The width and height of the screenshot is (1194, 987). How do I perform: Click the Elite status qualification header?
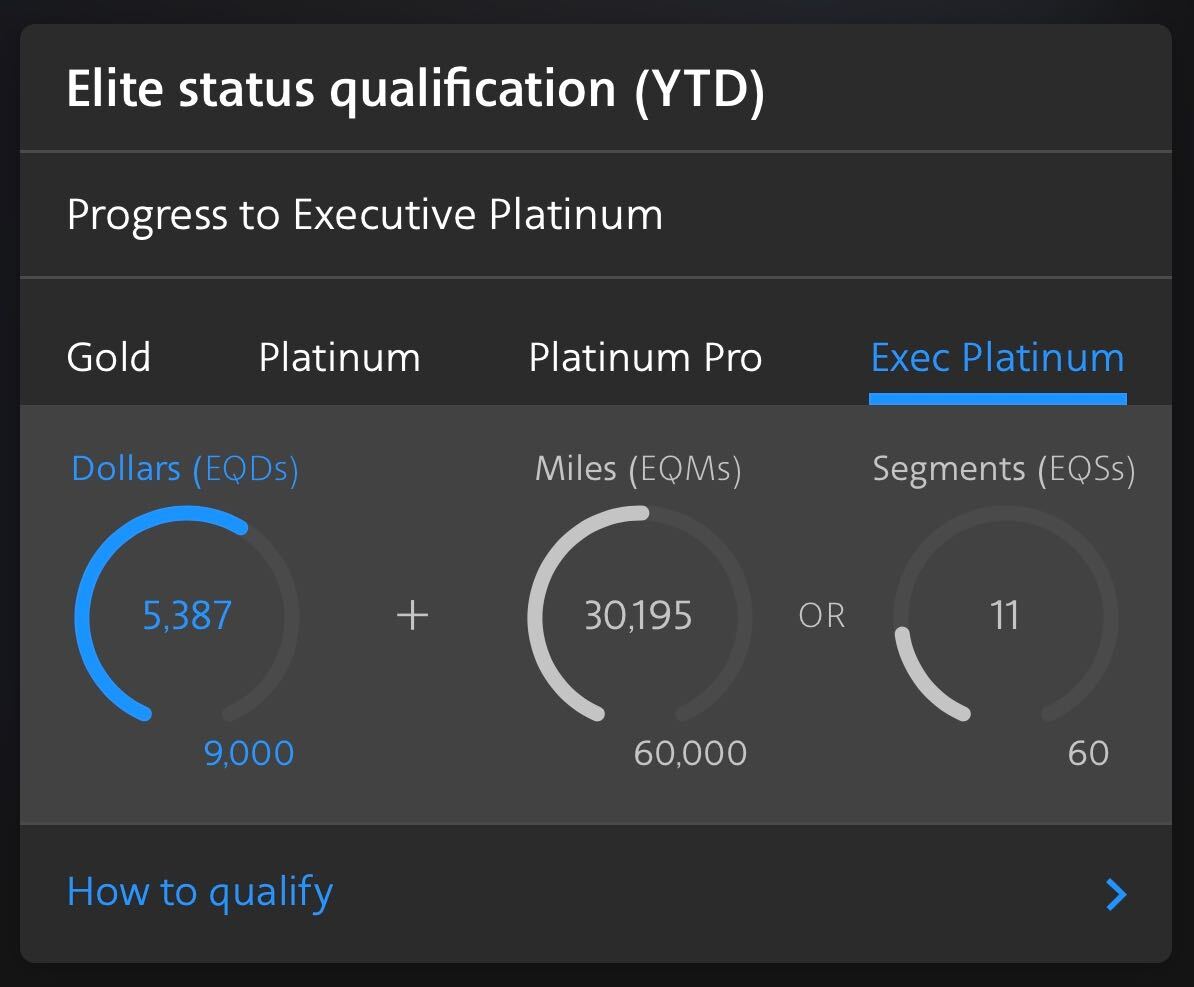[x=415, y=89]
